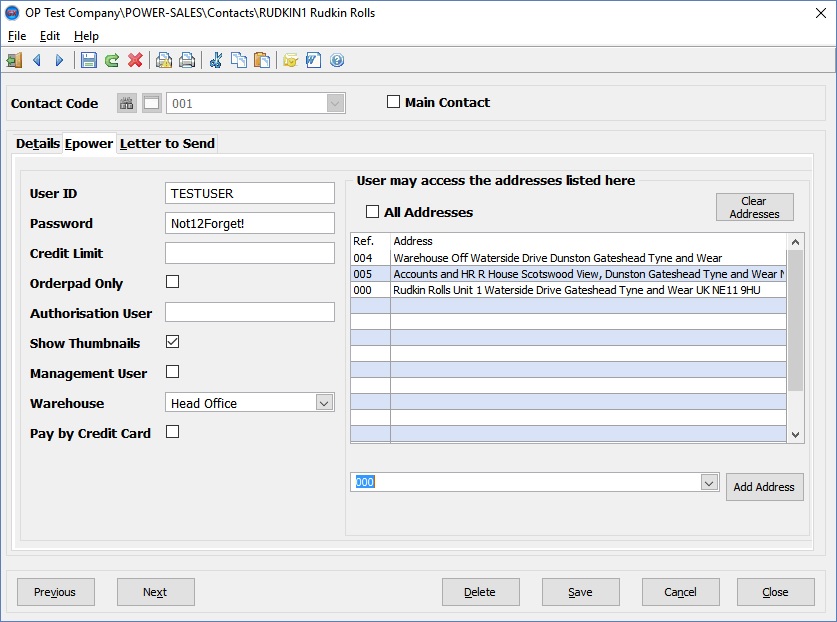Click the save floppy disk toolbar icon
This screenshot has width=837, height=622.
pos(89,61)
